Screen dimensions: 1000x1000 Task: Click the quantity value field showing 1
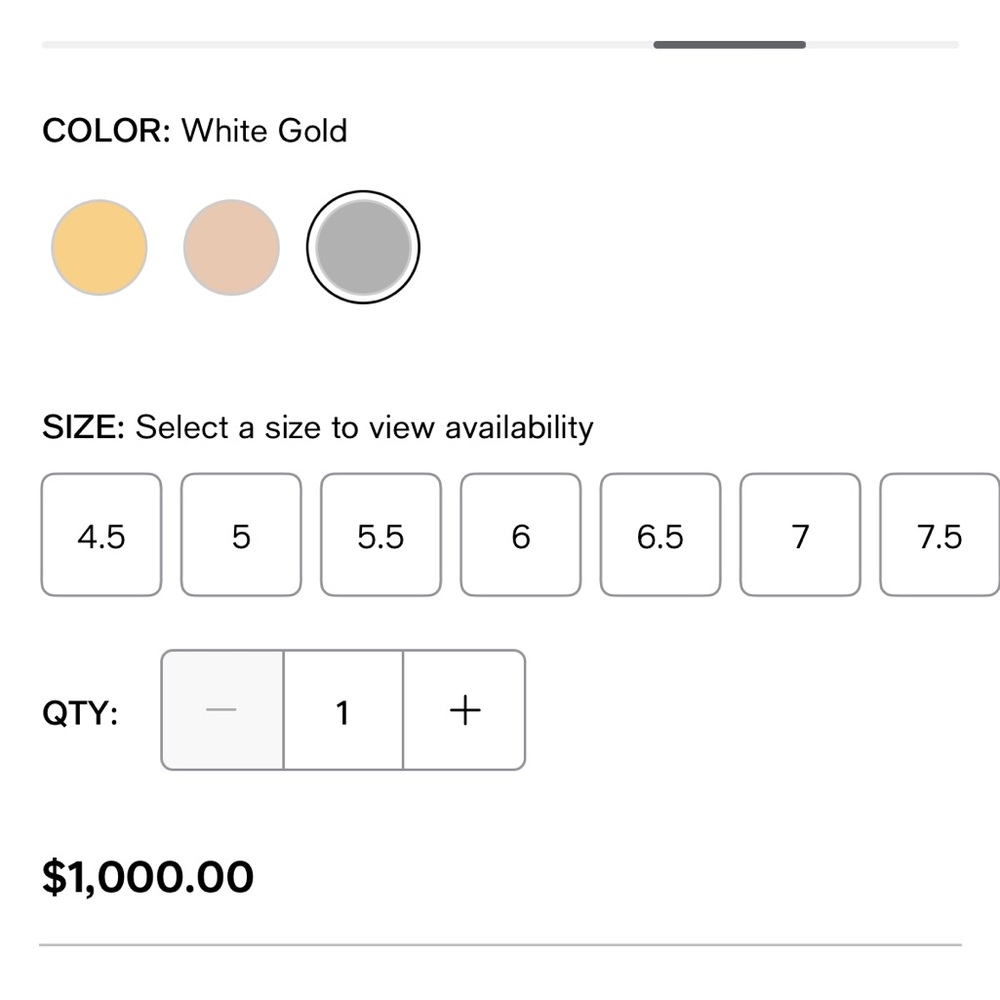pos(343,711)
